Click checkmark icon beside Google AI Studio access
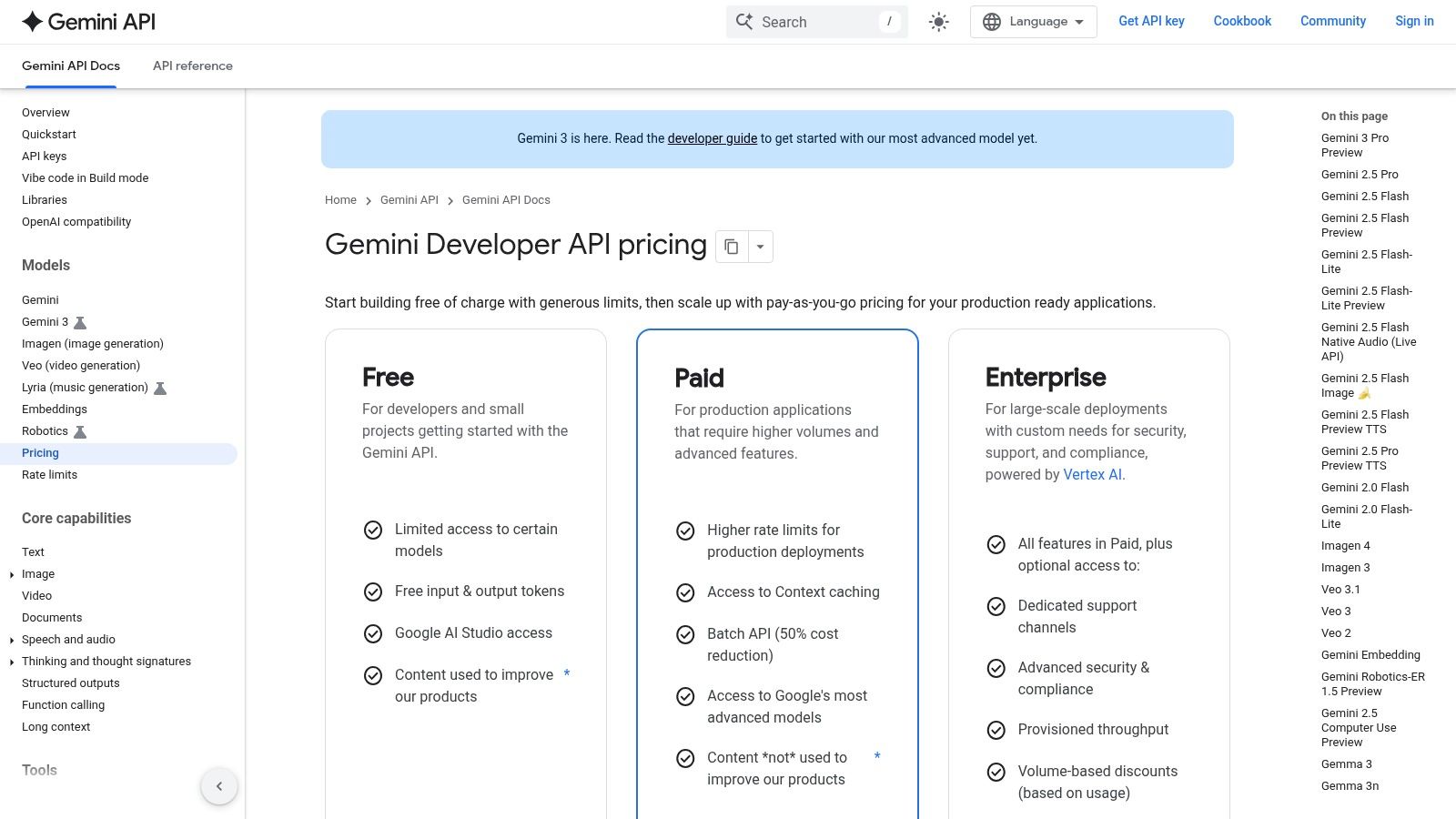This screenshot has width=1456, height=819. 373,634
